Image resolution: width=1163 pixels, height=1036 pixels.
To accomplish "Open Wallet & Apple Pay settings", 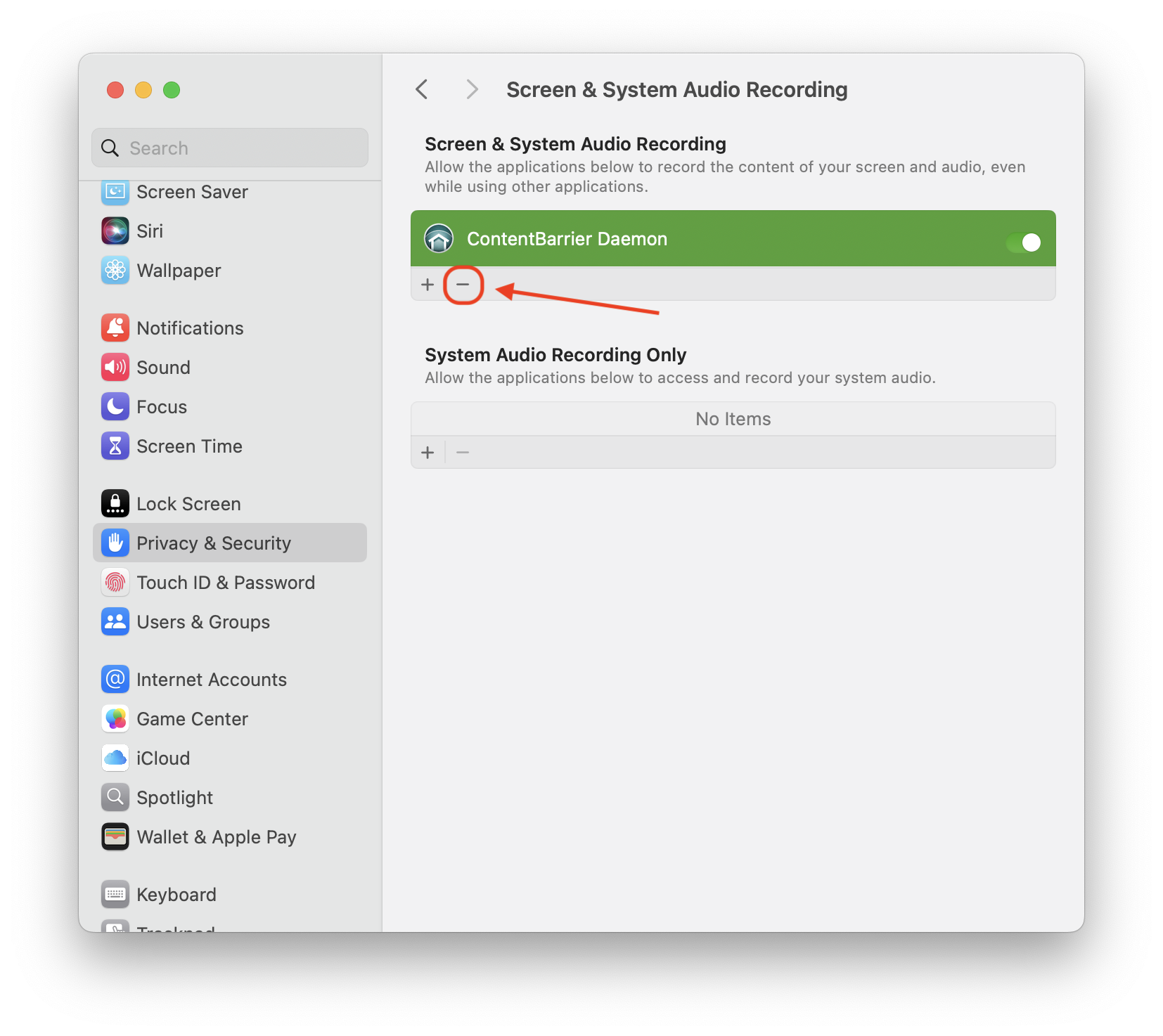I will tap(217, 836).
